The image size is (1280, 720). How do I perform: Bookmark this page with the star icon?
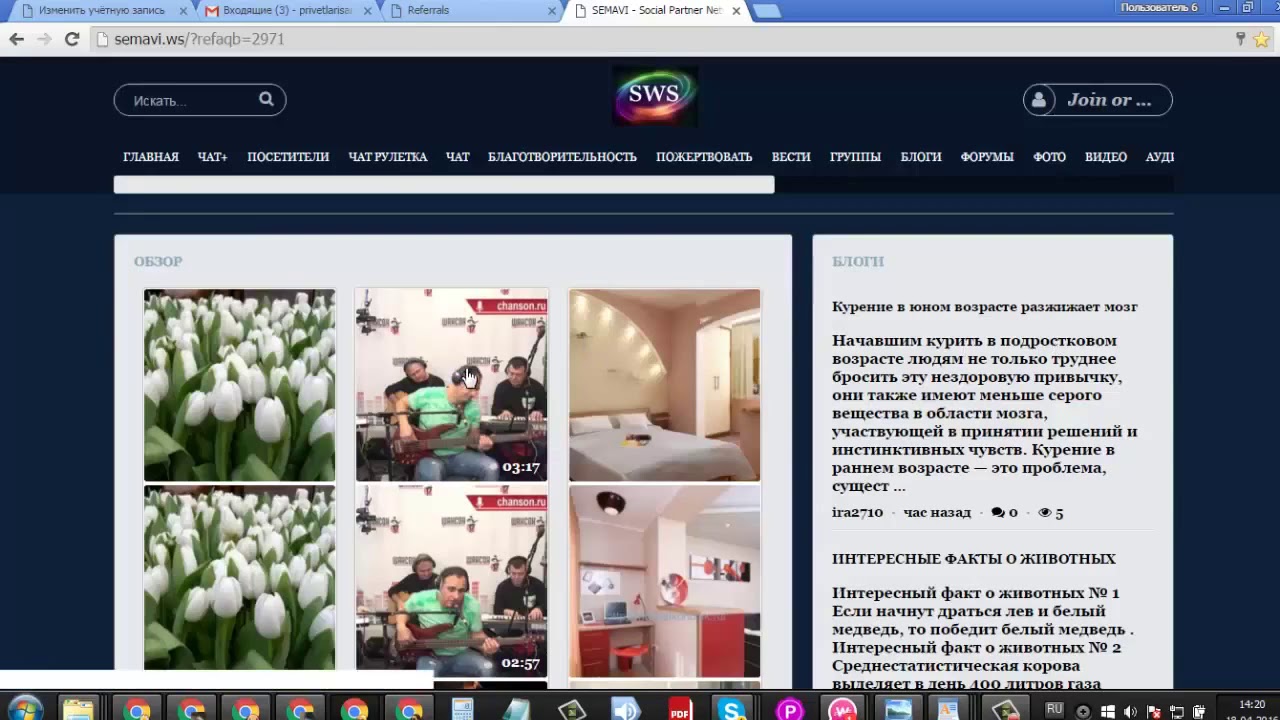pyautogui.click(x=1261, y=39)
